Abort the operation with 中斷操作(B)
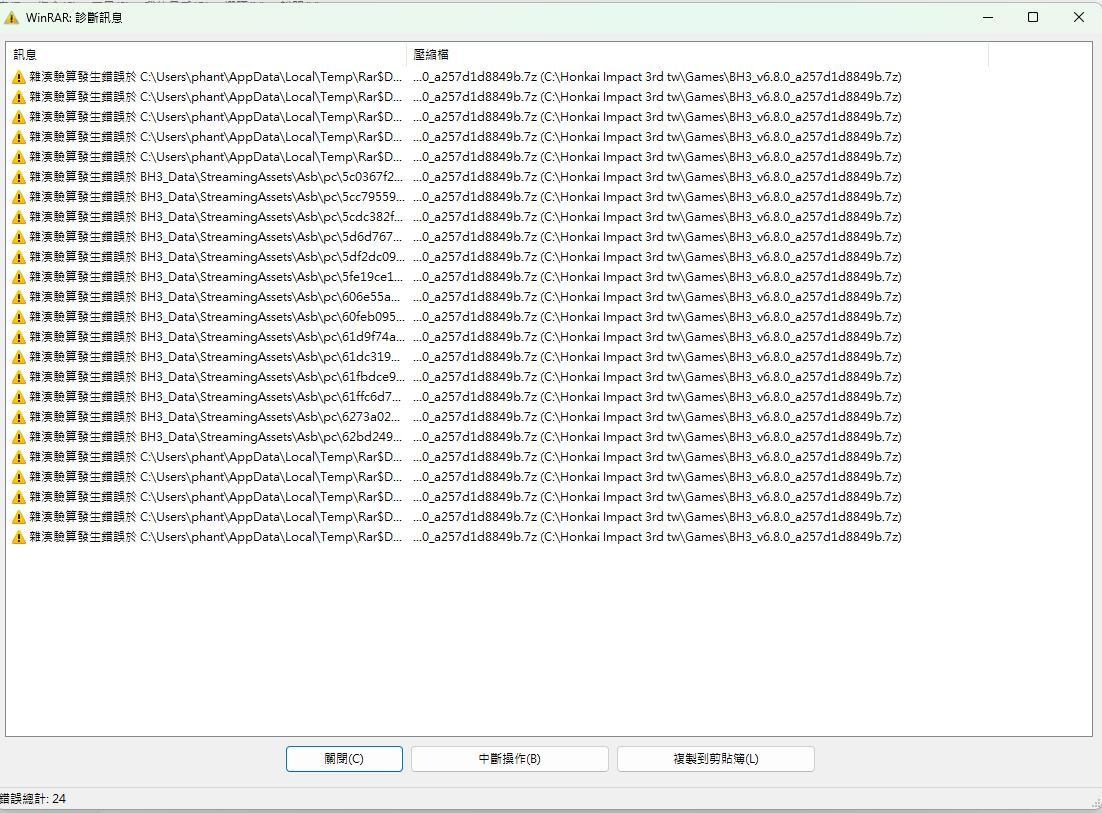The image size is (1102, 813). pos(509,759)
